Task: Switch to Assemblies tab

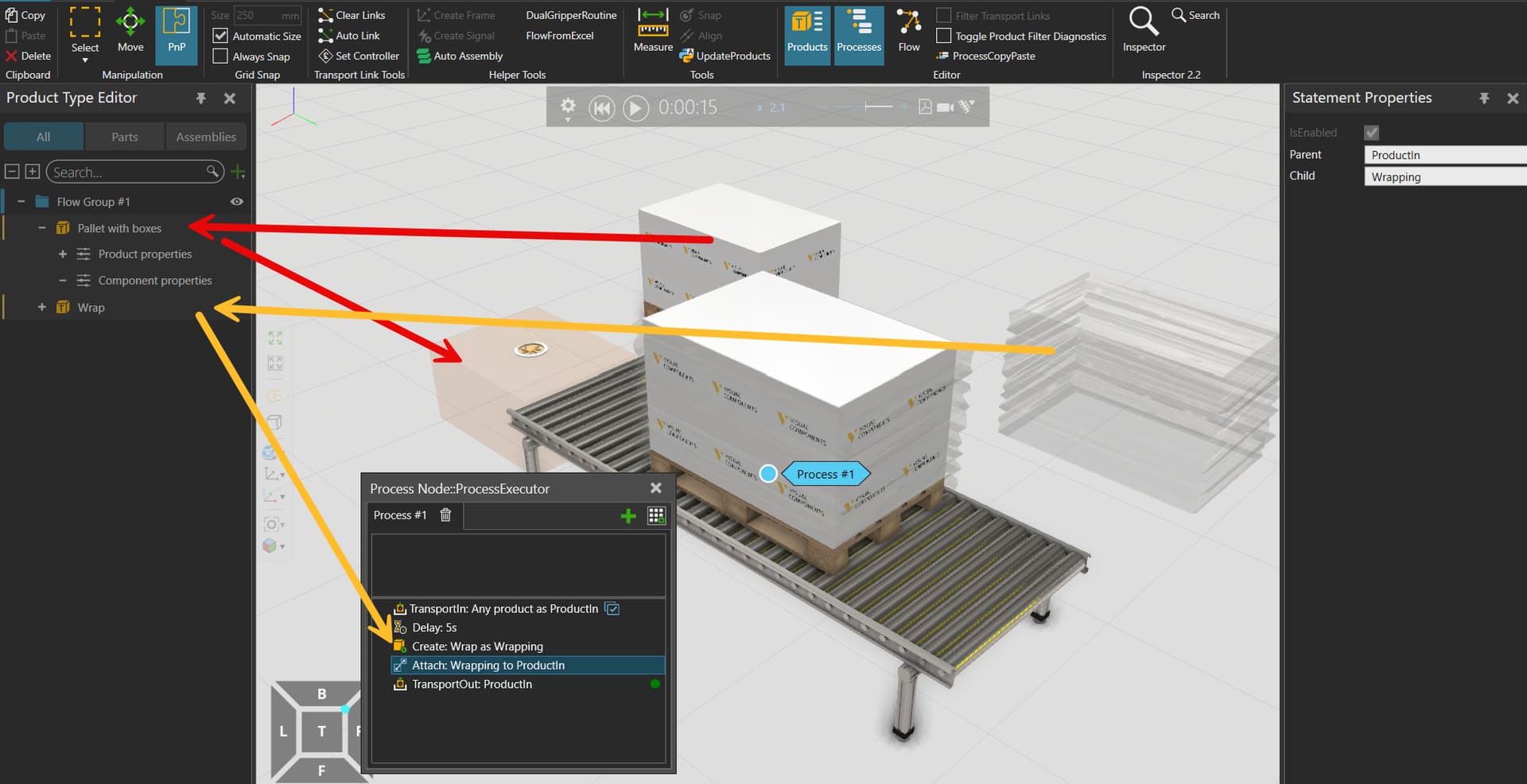Action: click(206, 137)
